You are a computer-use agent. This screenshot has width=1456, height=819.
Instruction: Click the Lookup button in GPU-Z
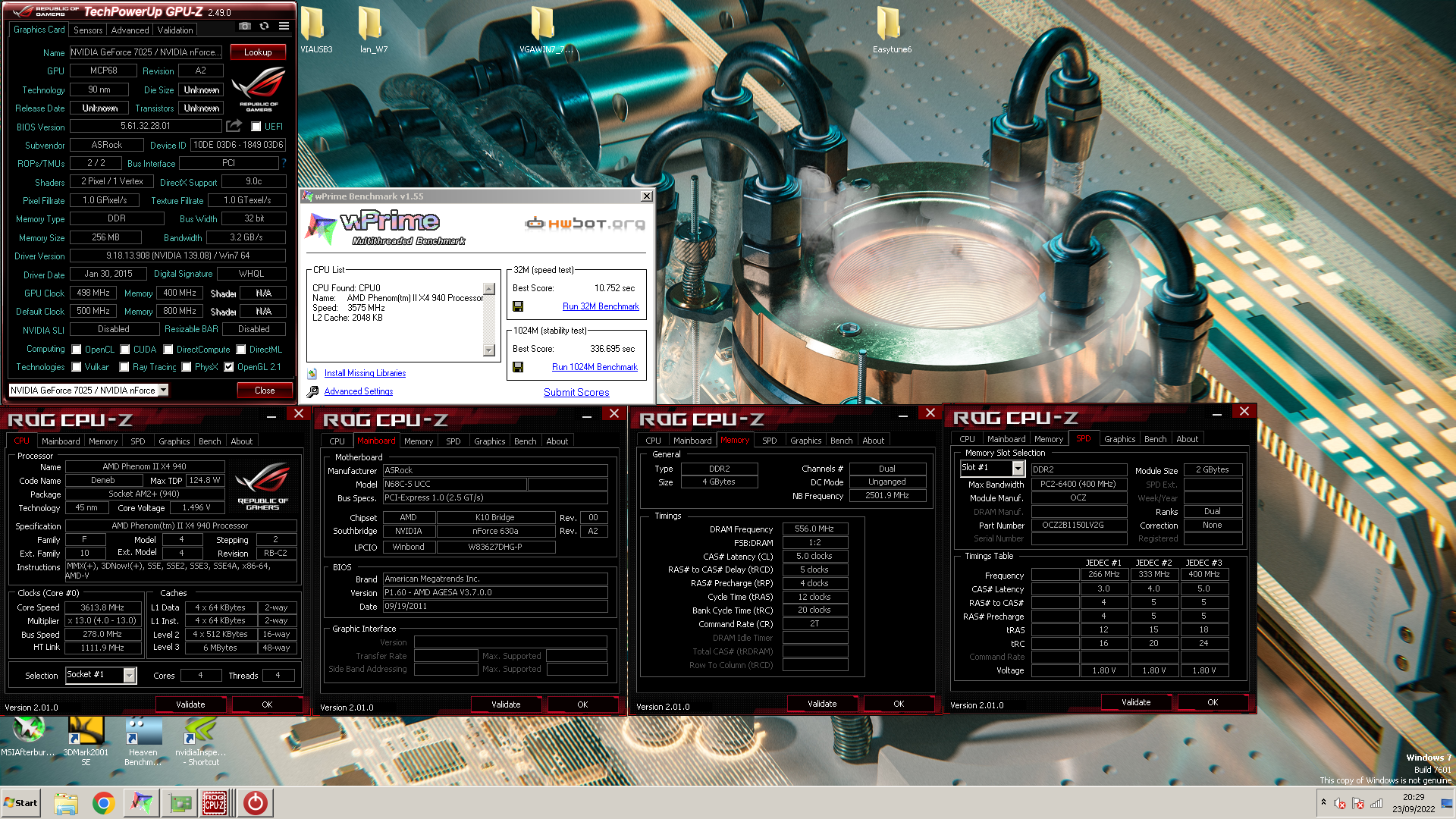[x=258, y=52]
